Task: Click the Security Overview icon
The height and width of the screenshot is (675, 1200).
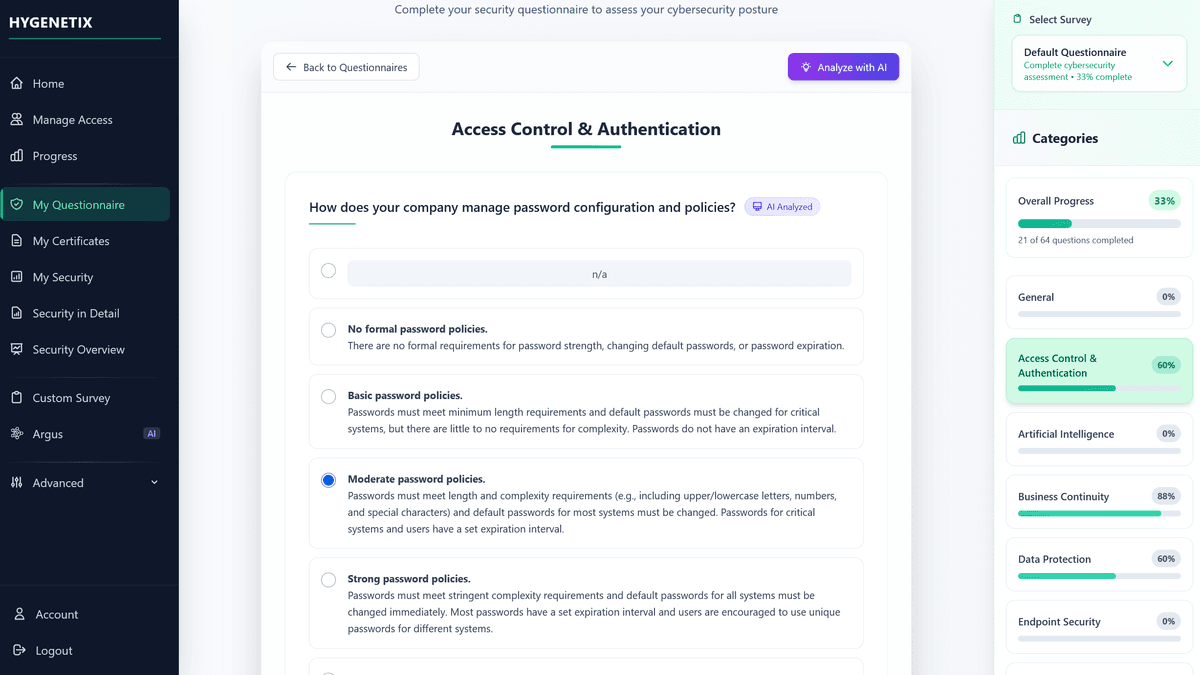Action: pos(17,350)
